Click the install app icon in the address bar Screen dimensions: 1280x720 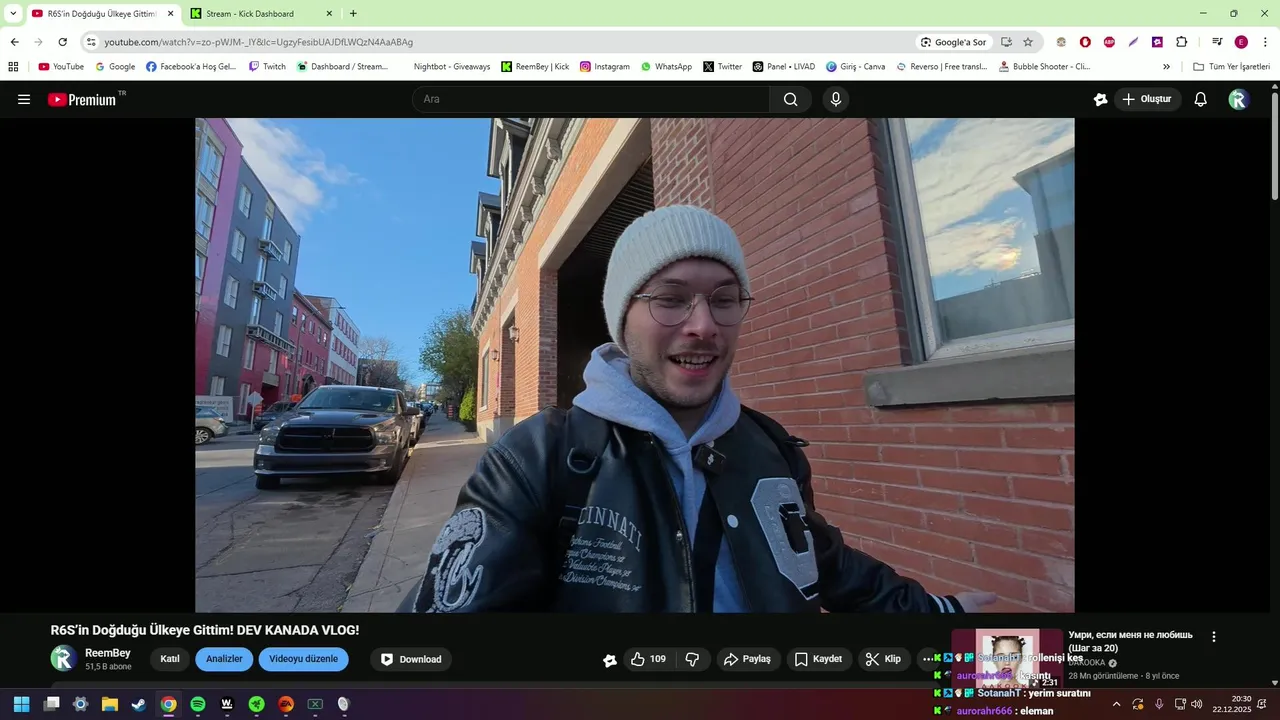tap(1006, 42)
